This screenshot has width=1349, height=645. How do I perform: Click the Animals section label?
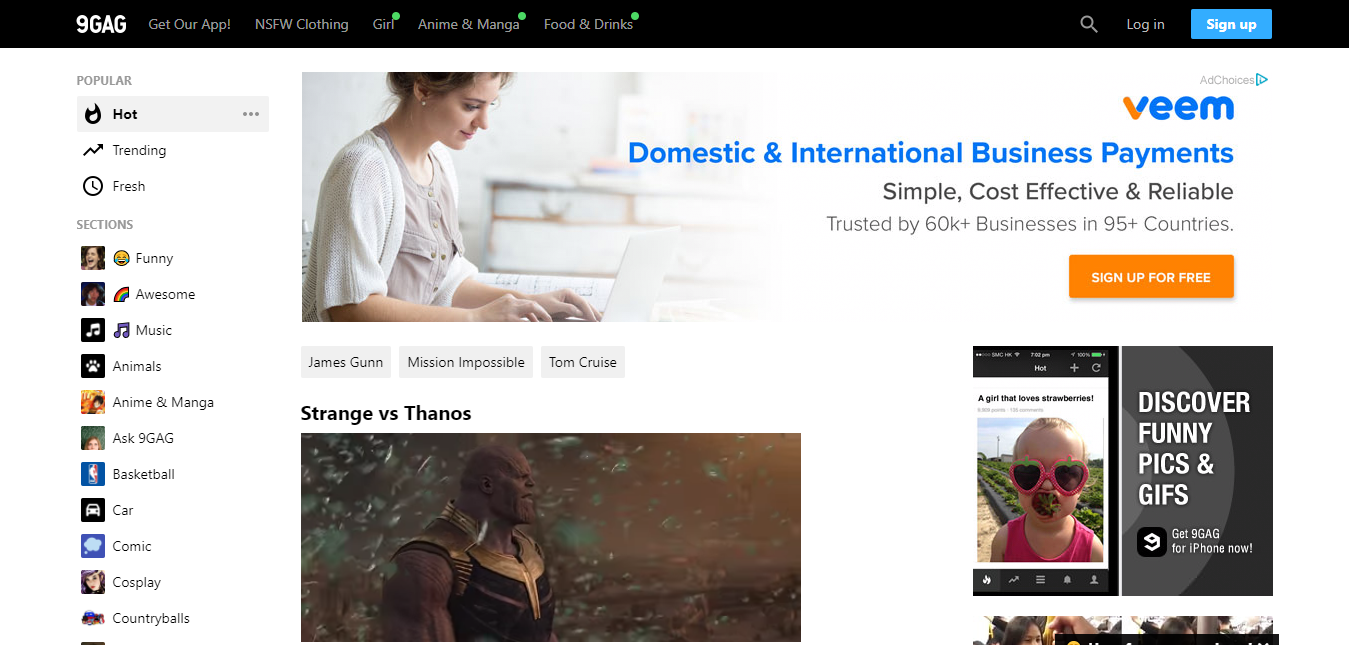click(137, 366)
